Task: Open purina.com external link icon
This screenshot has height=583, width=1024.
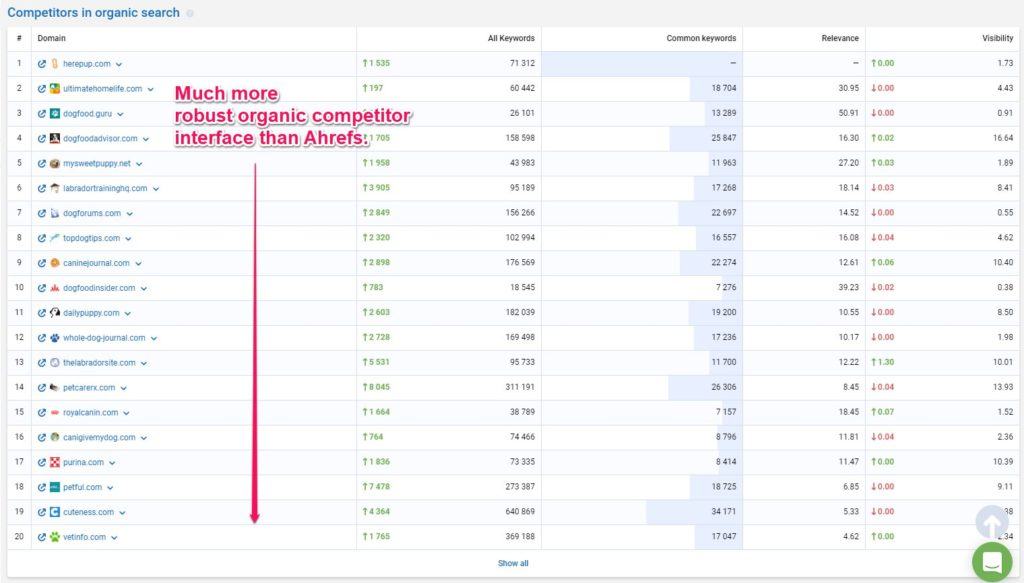Action: click(x=42, y=462)
